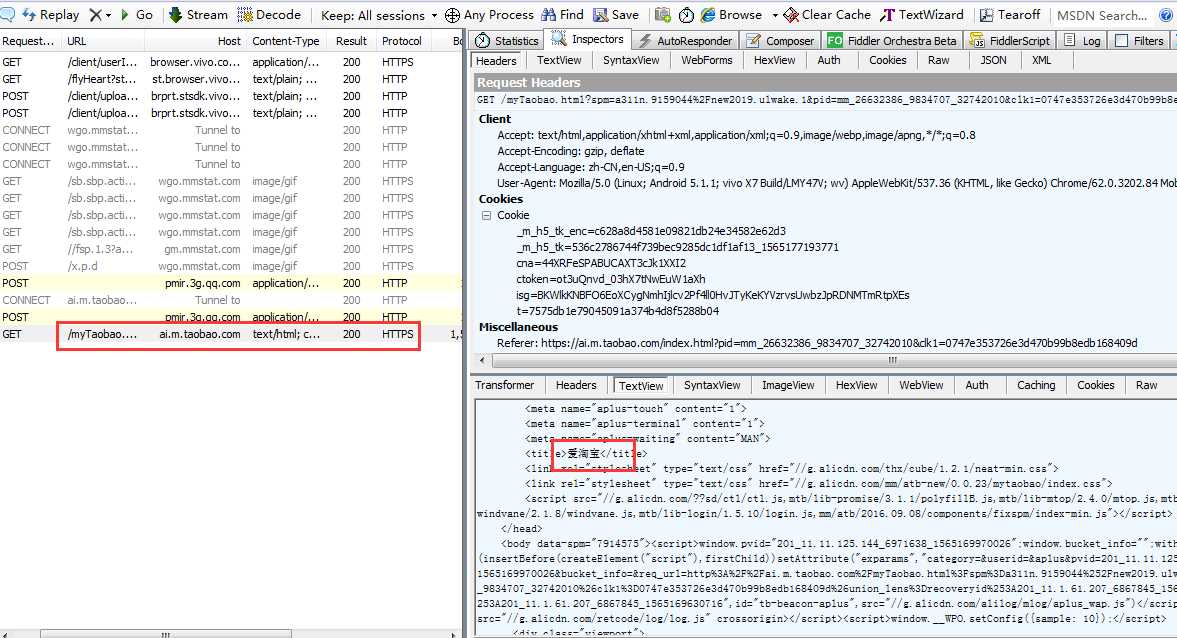The height and width of the screenshot is (638, 1177).
Task: Switch to the Statistics tab
Action: (x=507, y=41)
